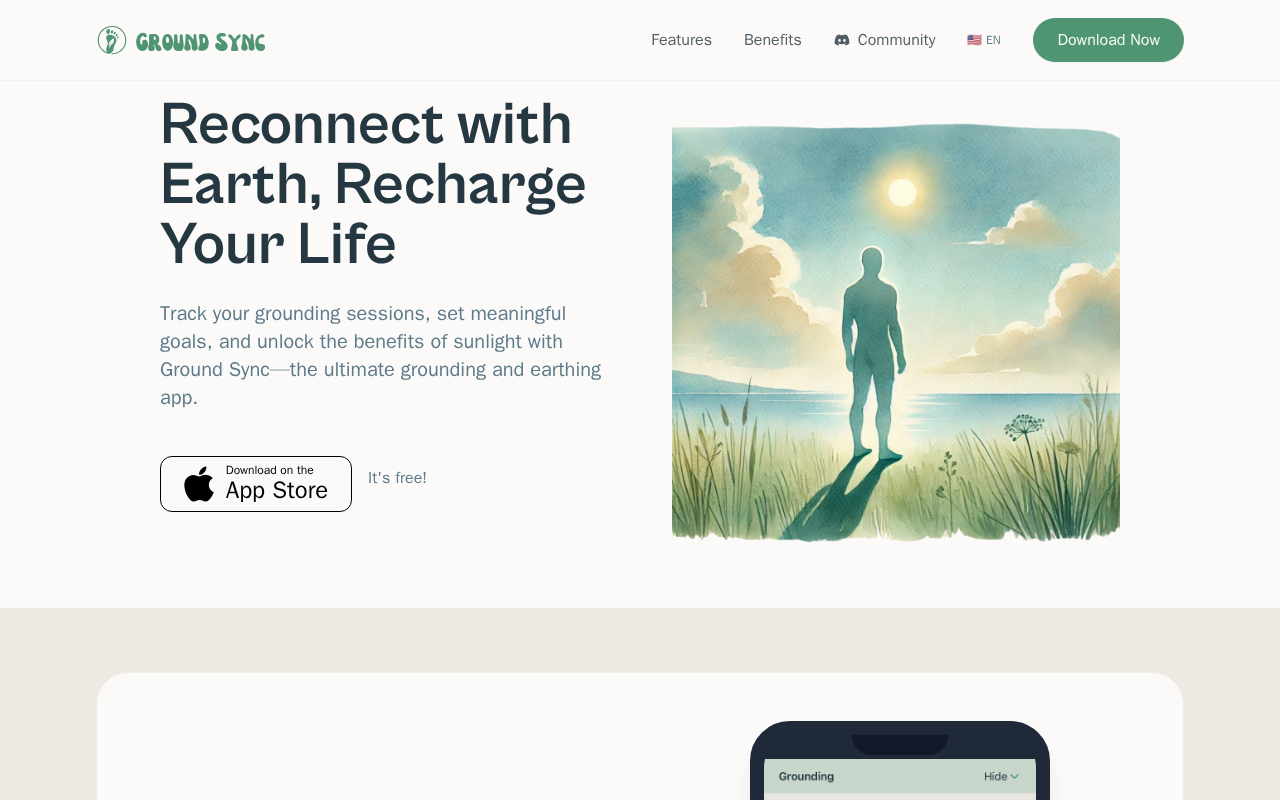Click the phone mockup notch
Image resolution: width=1280 pixels, height=800 pixels.
pyautogui.click(x=900, y=744)
